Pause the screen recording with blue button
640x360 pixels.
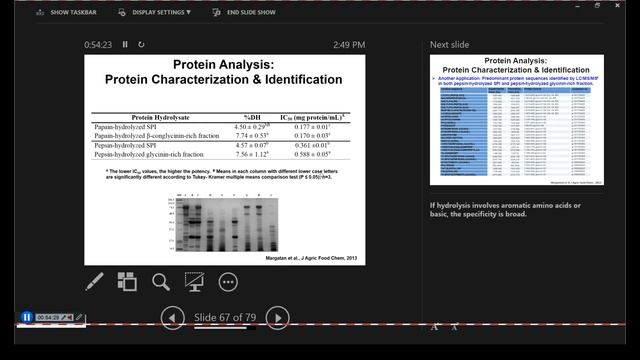27,317
